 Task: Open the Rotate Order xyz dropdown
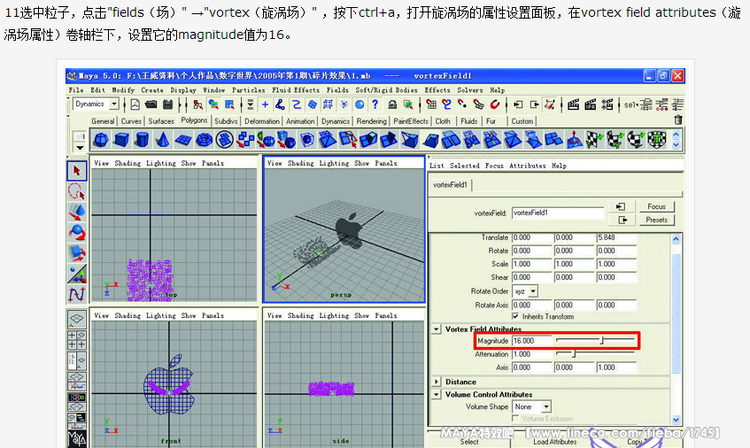(533, 291)
